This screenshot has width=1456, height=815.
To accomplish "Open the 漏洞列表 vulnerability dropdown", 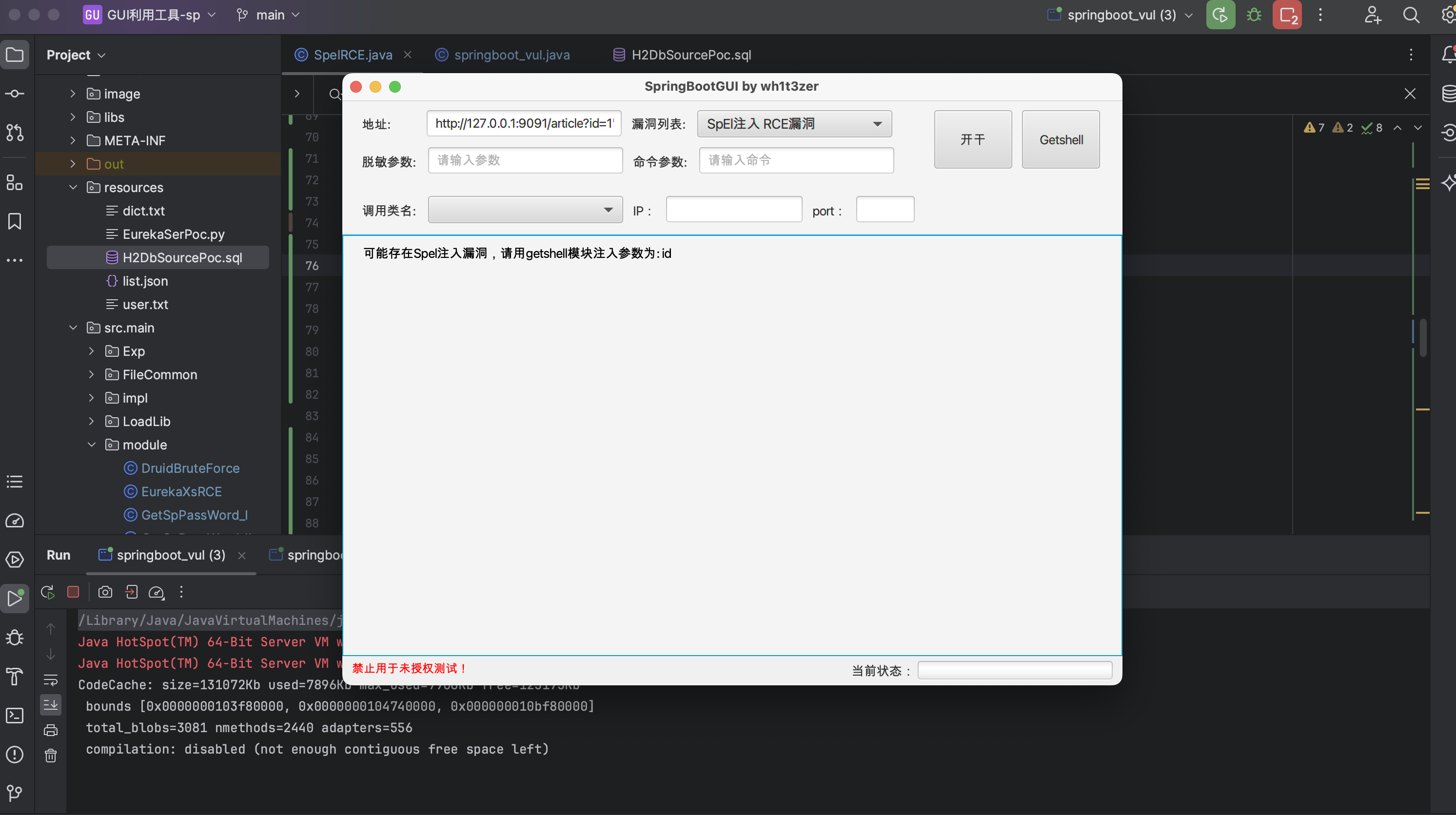I will pyautogui.click(x=794, y=124).
